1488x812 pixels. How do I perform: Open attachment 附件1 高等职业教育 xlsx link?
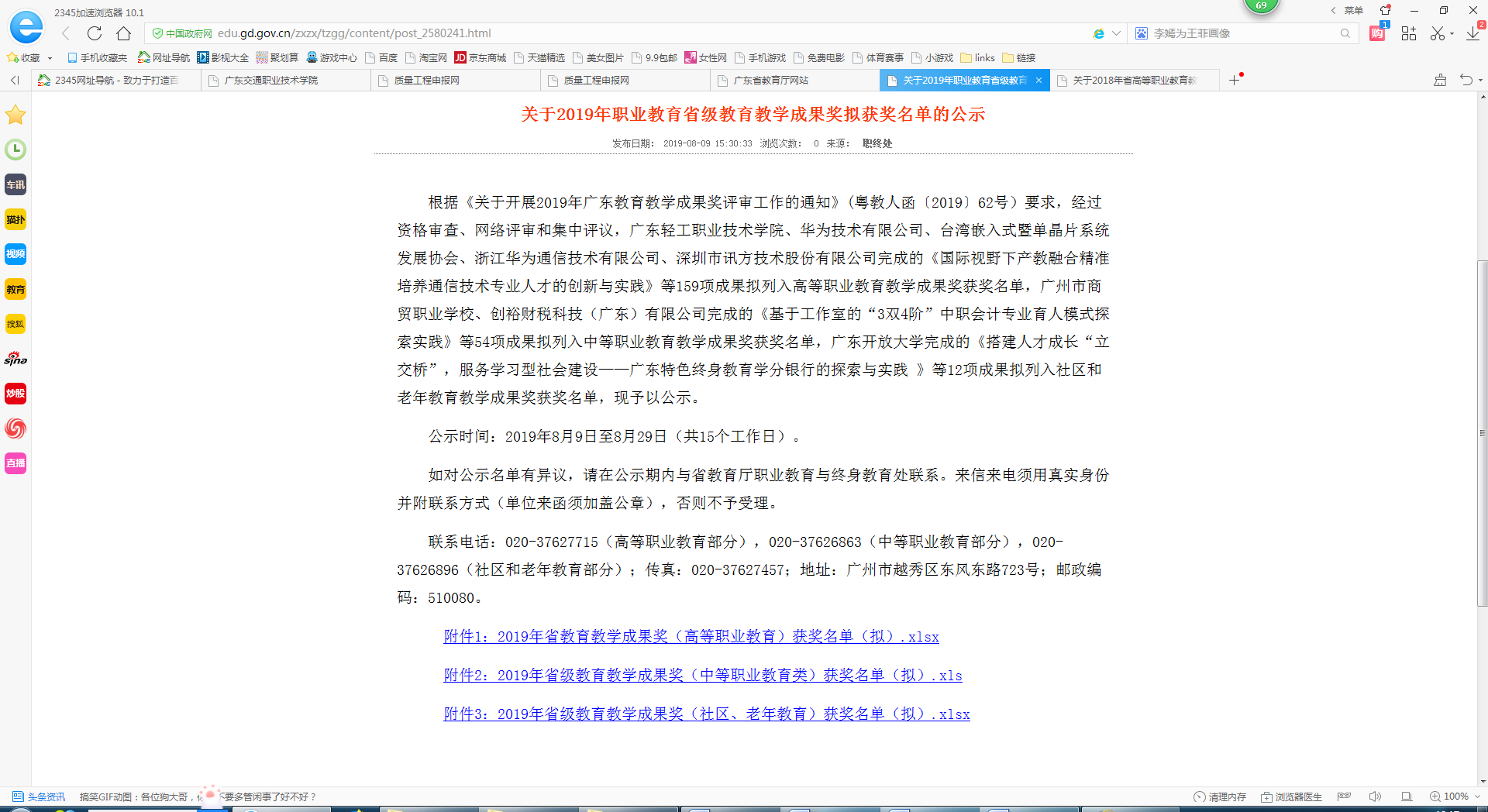[691, 637]
